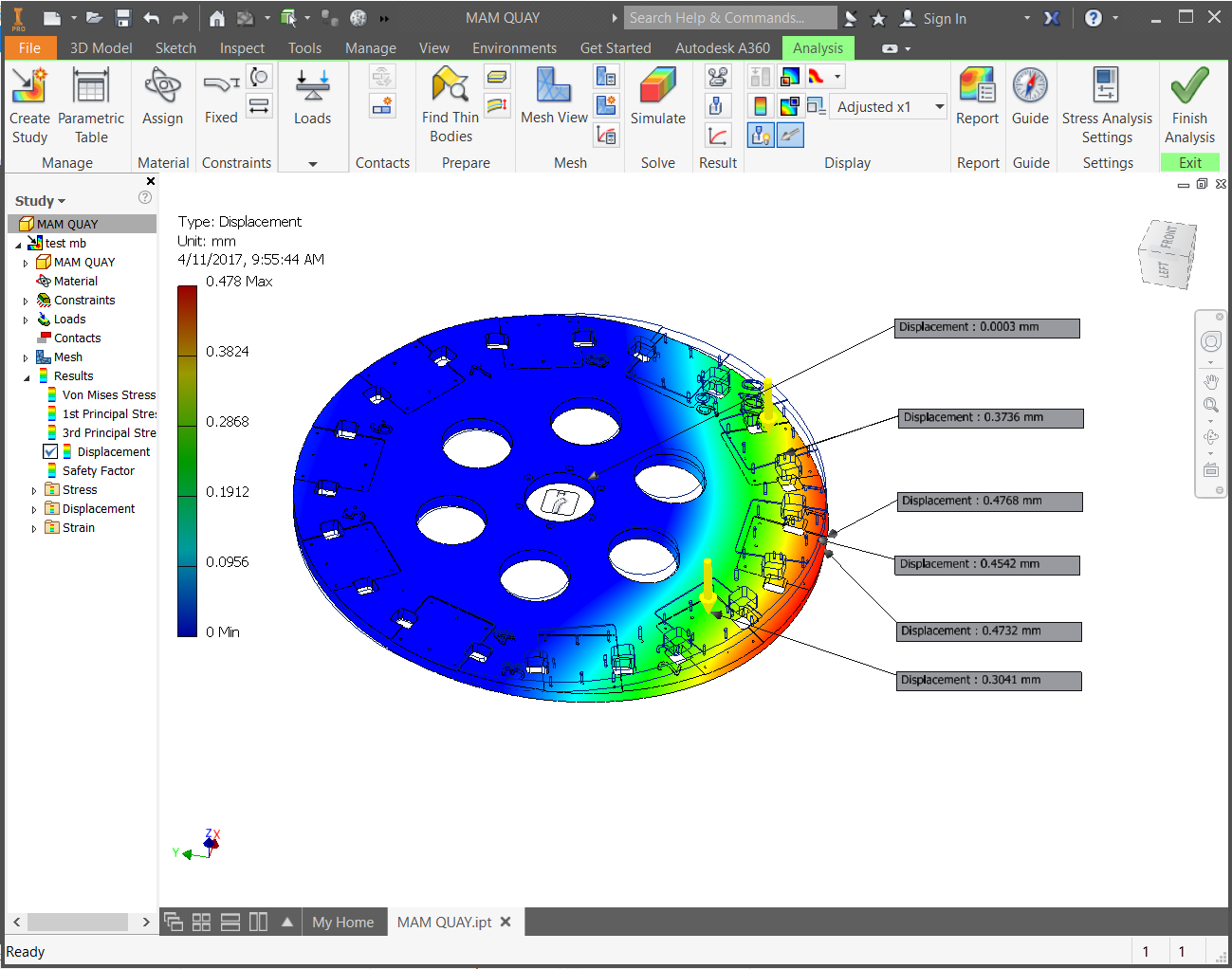Click in the Search Help & Commands field
Screen dimensions: 1232x969
[x=728, y=18]
